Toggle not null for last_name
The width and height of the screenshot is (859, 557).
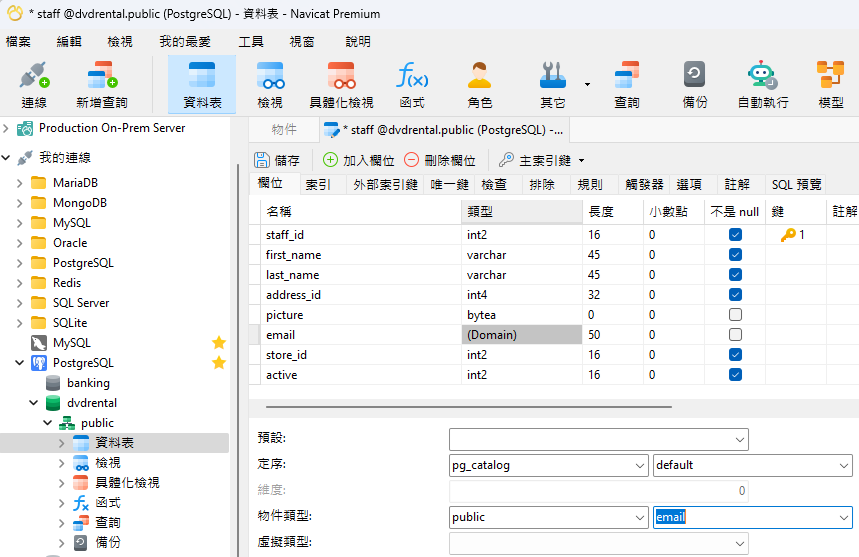pos(735,274)
